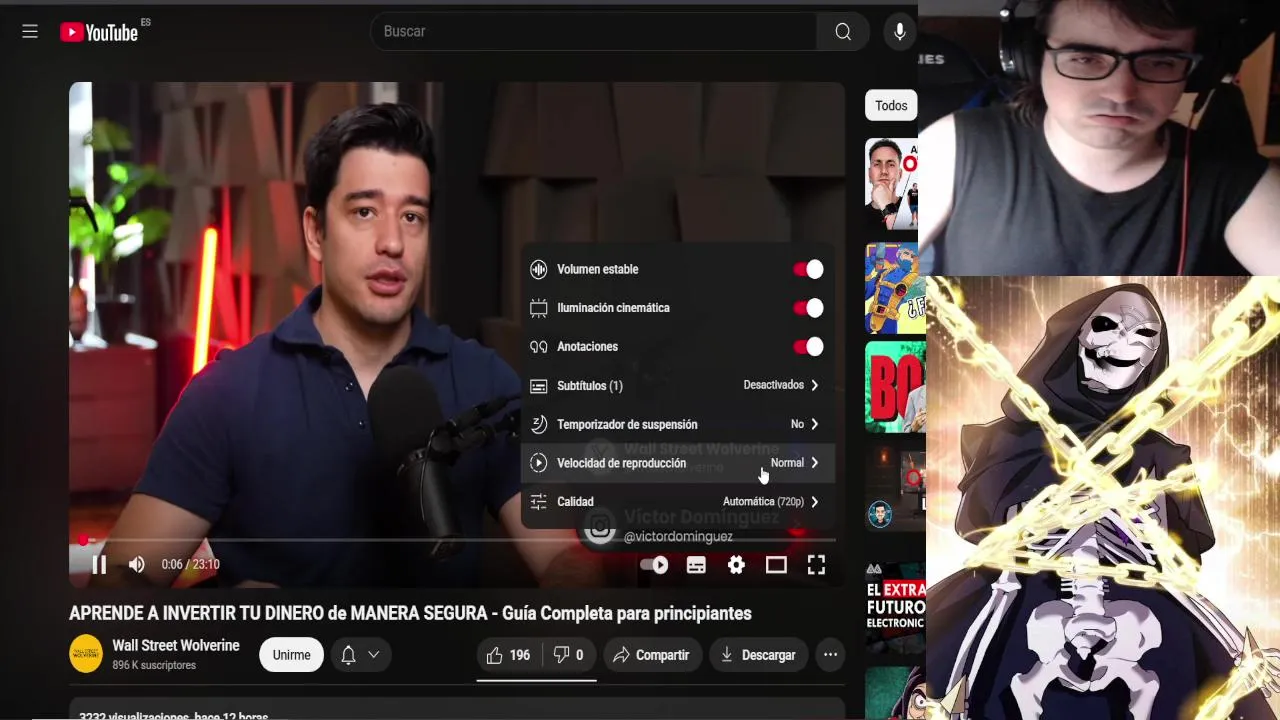Mute the video volume speaker icon
The height and width of the screenshot is (720, 1280).
(137, 565)
